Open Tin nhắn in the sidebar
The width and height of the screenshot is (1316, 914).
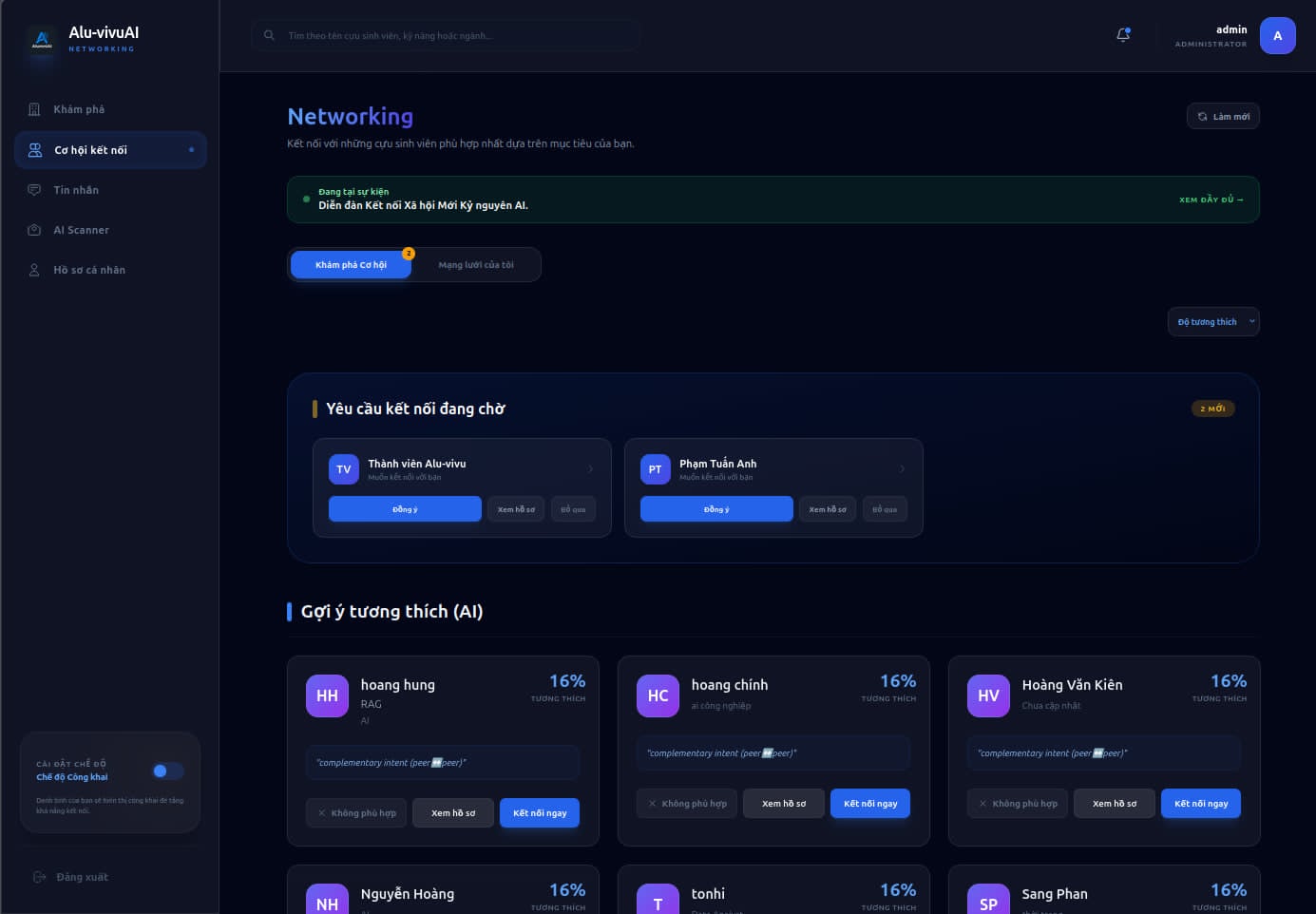pyautogui.click(x=110, y=190)
